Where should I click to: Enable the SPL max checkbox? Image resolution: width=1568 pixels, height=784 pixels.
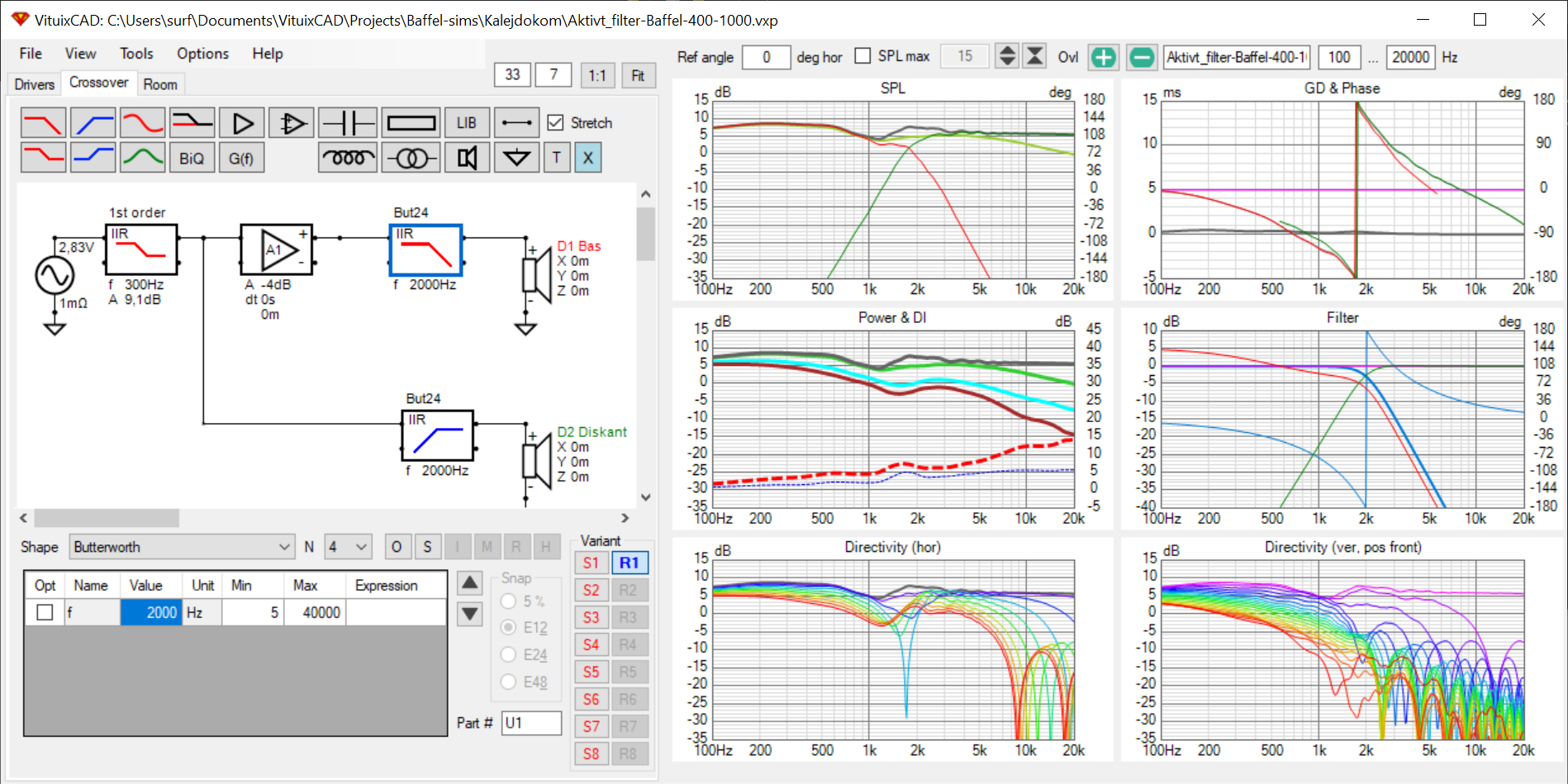tap(862, 56)
